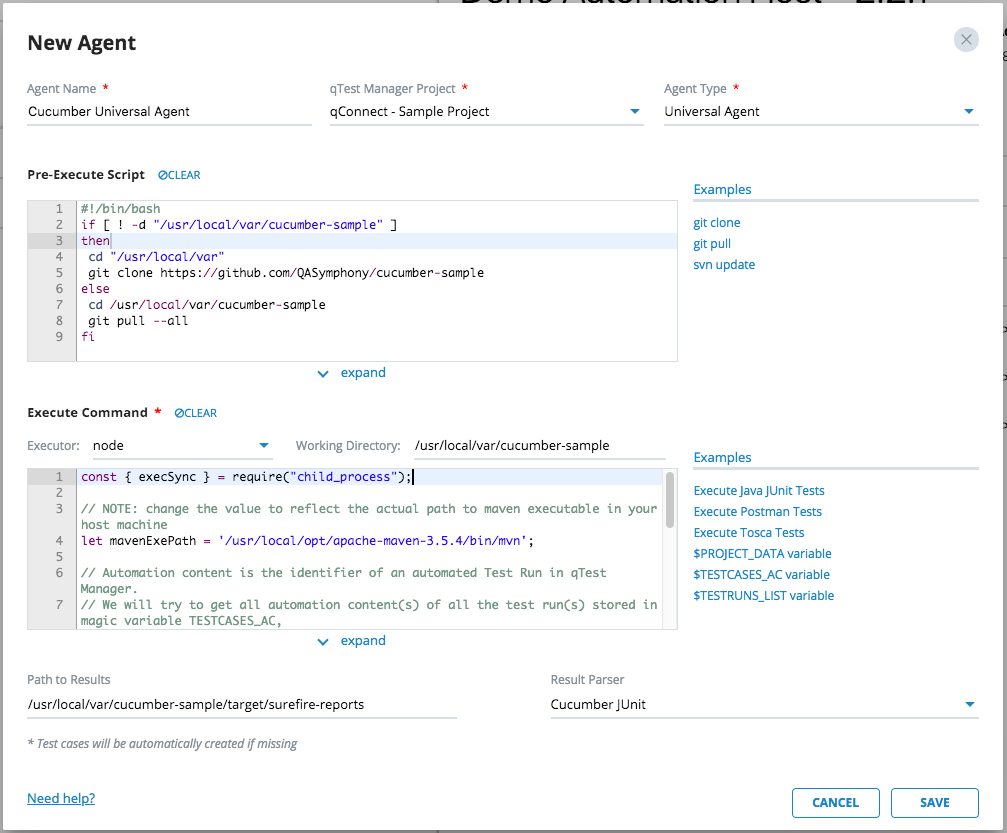Viewport: 1007px width, 833px height.
Task: Close the New Agent dialog
Action: [965, 39]
